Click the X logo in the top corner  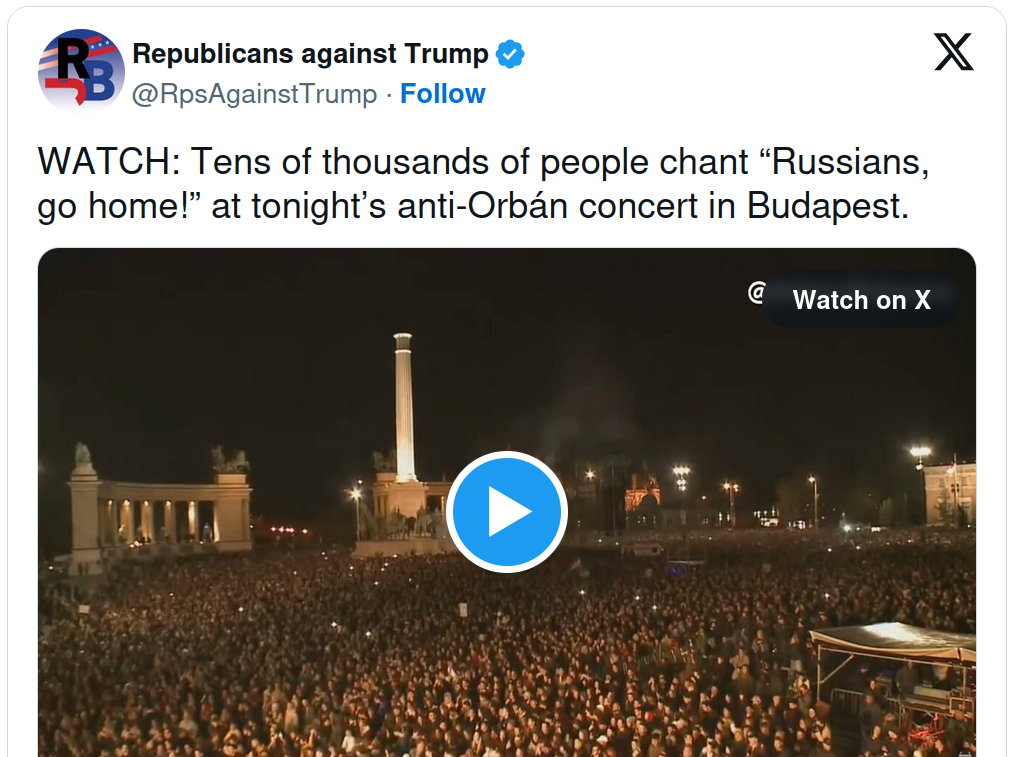click(x=953, y=52)
